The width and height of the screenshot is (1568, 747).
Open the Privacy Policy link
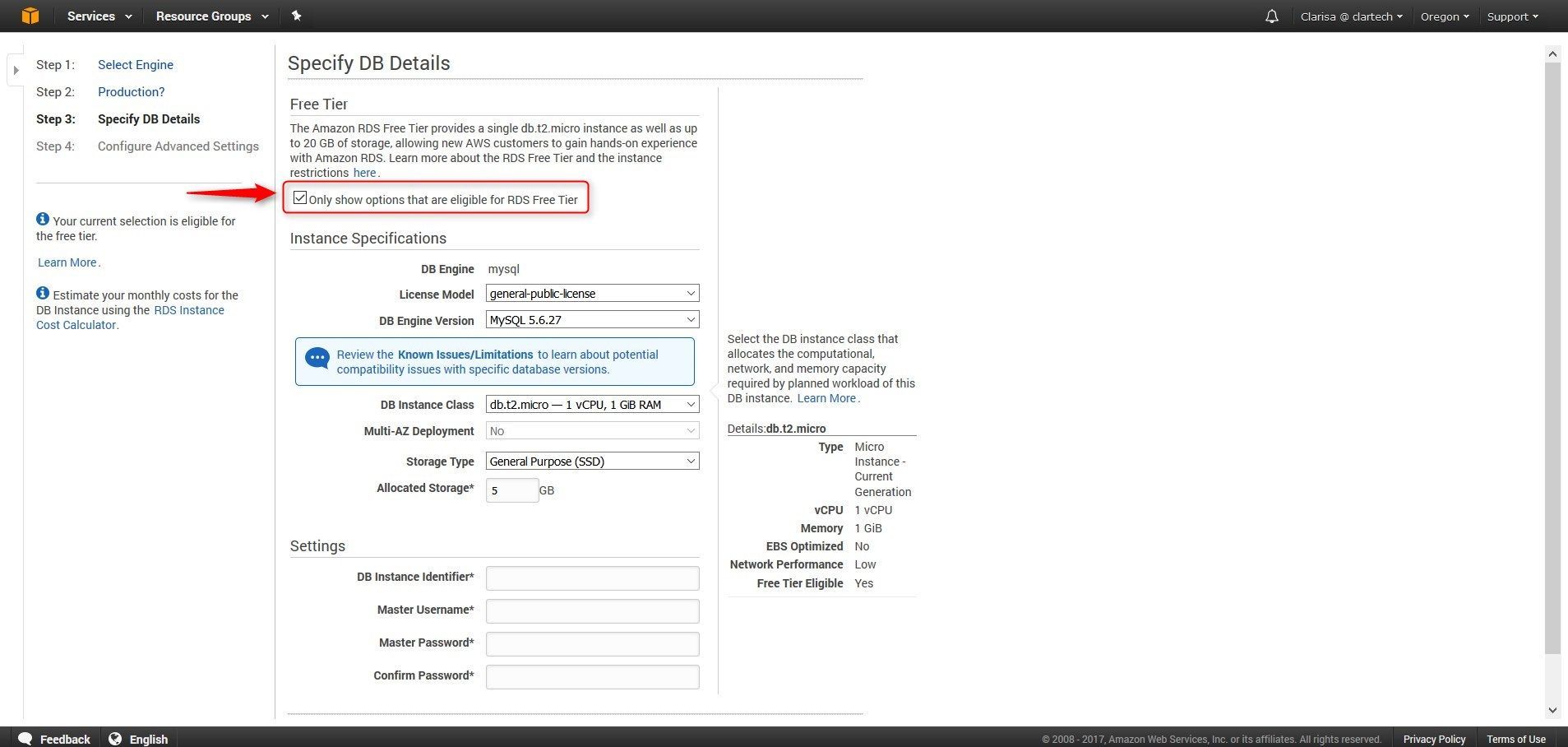(1434, 739)
